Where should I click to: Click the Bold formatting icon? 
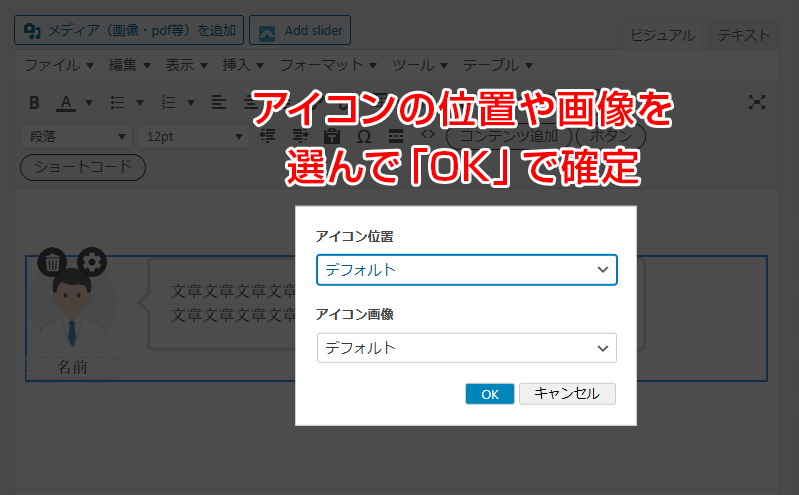[34, 102]
